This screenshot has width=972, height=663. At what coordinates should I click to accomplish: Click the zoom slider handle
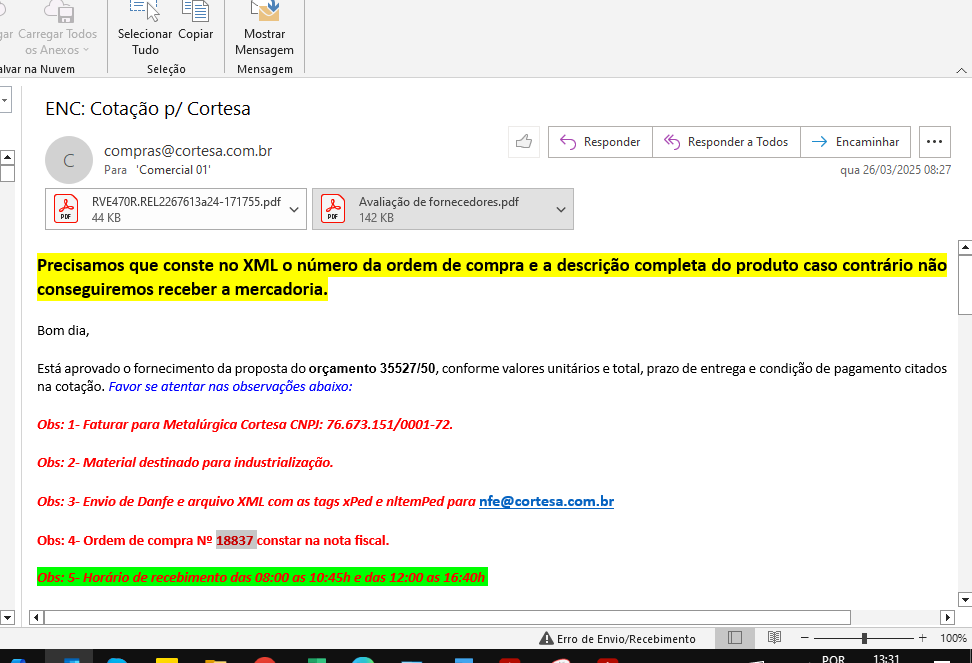tap(864, 638)
